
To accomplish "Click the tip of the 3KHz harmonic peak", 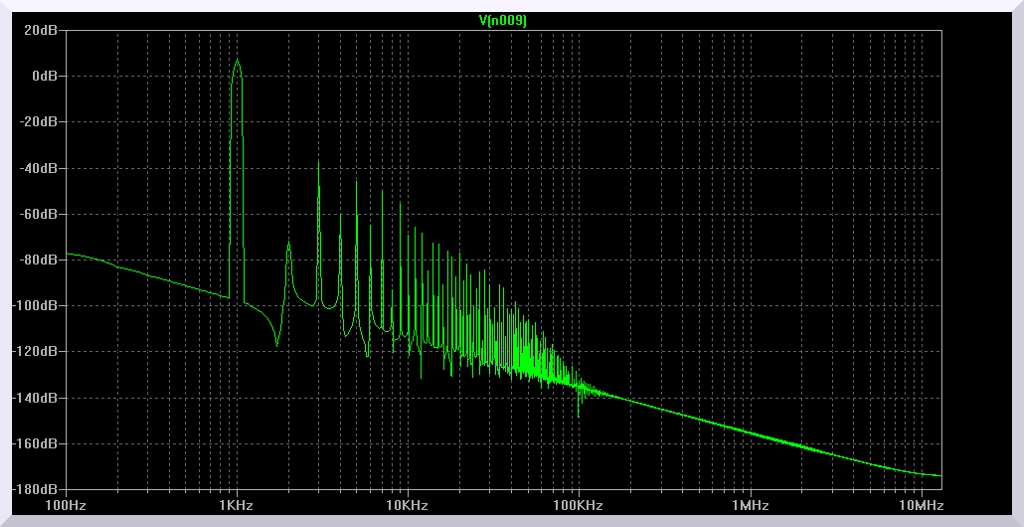I will coord(319,163).
